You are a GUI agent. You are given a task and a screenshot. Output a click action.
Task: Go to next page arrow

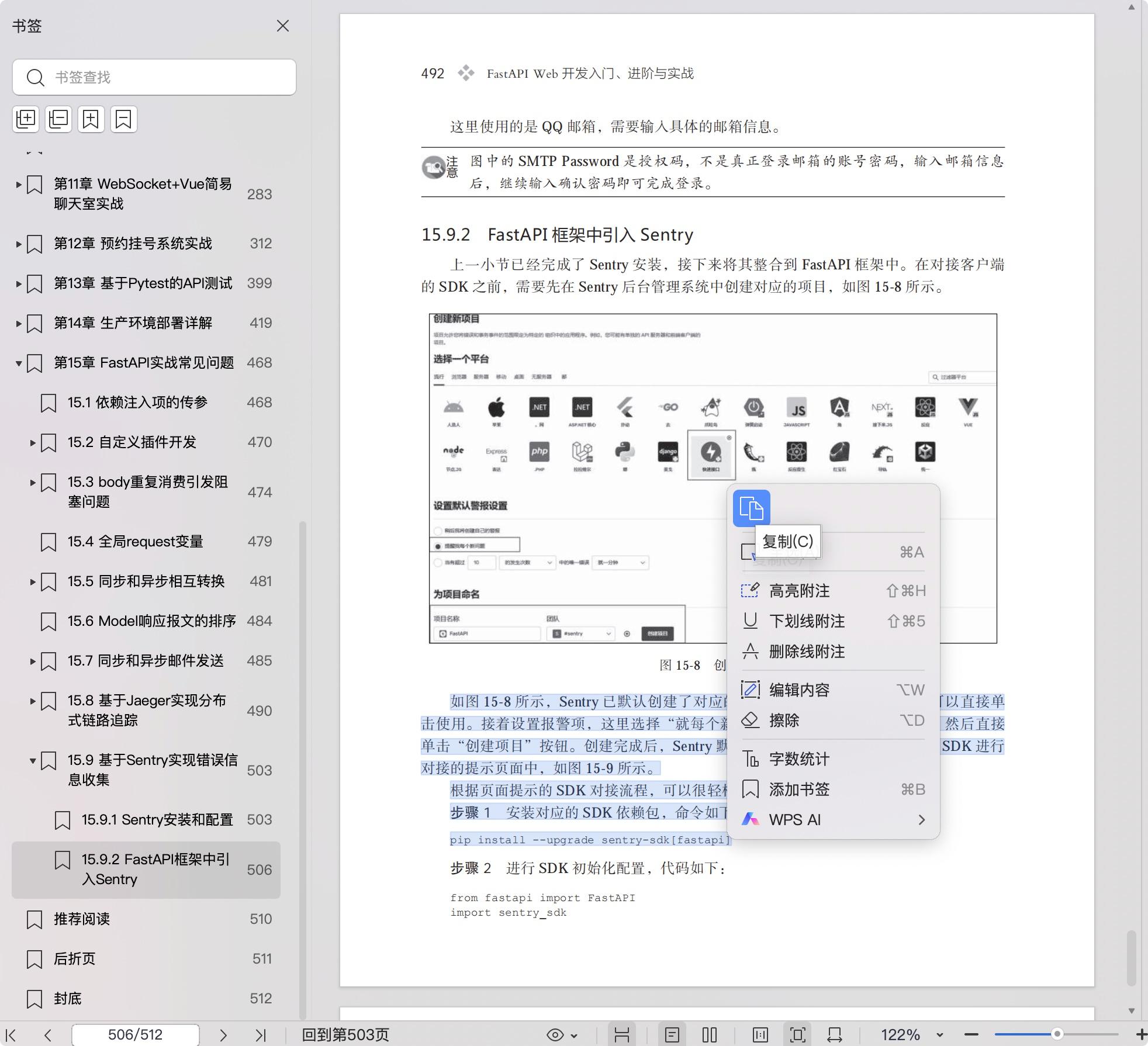click(x=223, y=1035)
